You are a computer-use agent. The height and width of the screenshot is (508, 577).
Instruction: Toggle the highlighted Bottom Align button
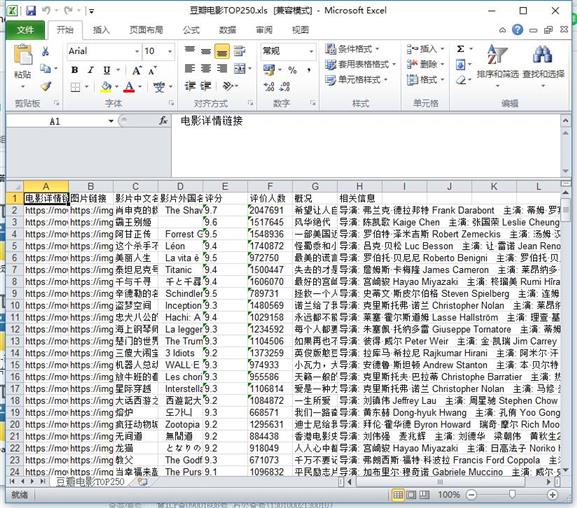tap(222, 51)
